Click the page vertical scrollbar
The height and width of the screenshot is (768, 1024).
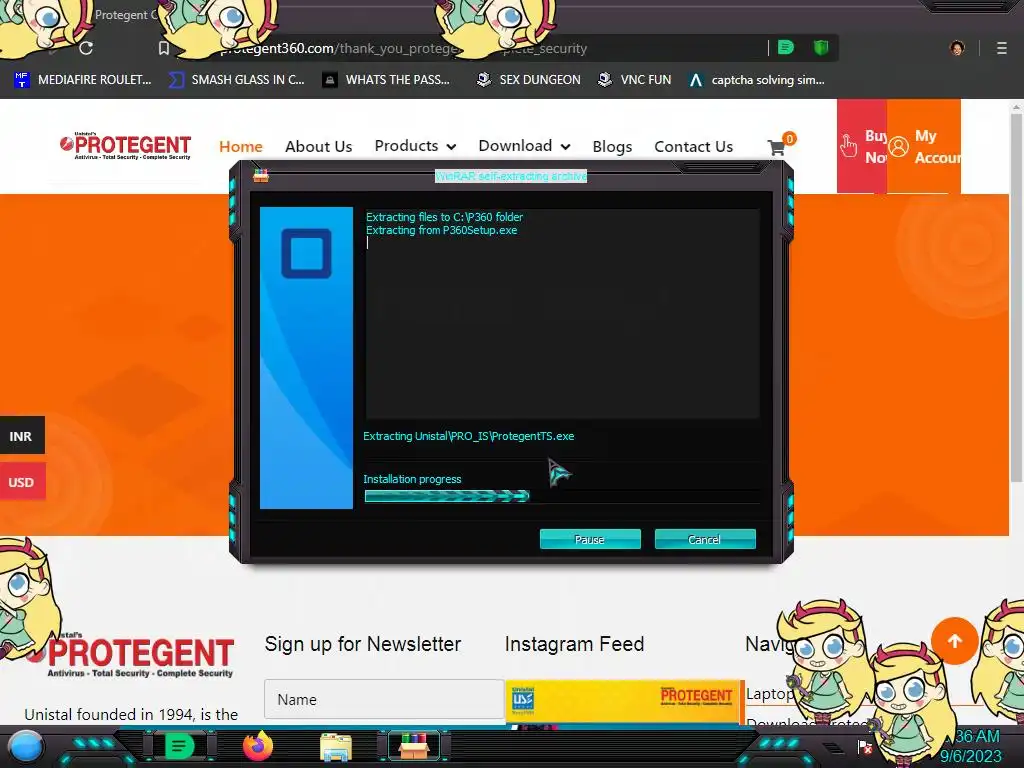[1016, 297]
